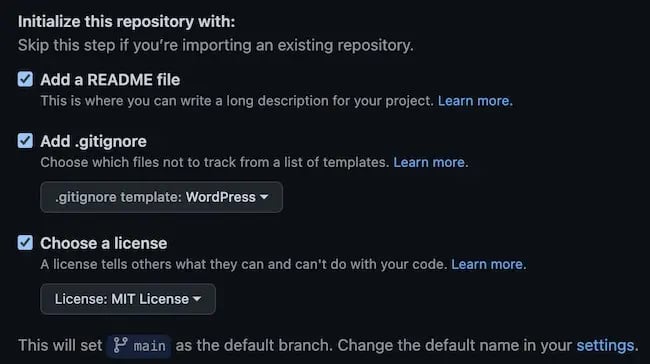This screenshot has height=364, width=650.
Task: Click 'Choose which files not to track' text
Action: coord(215,162)
